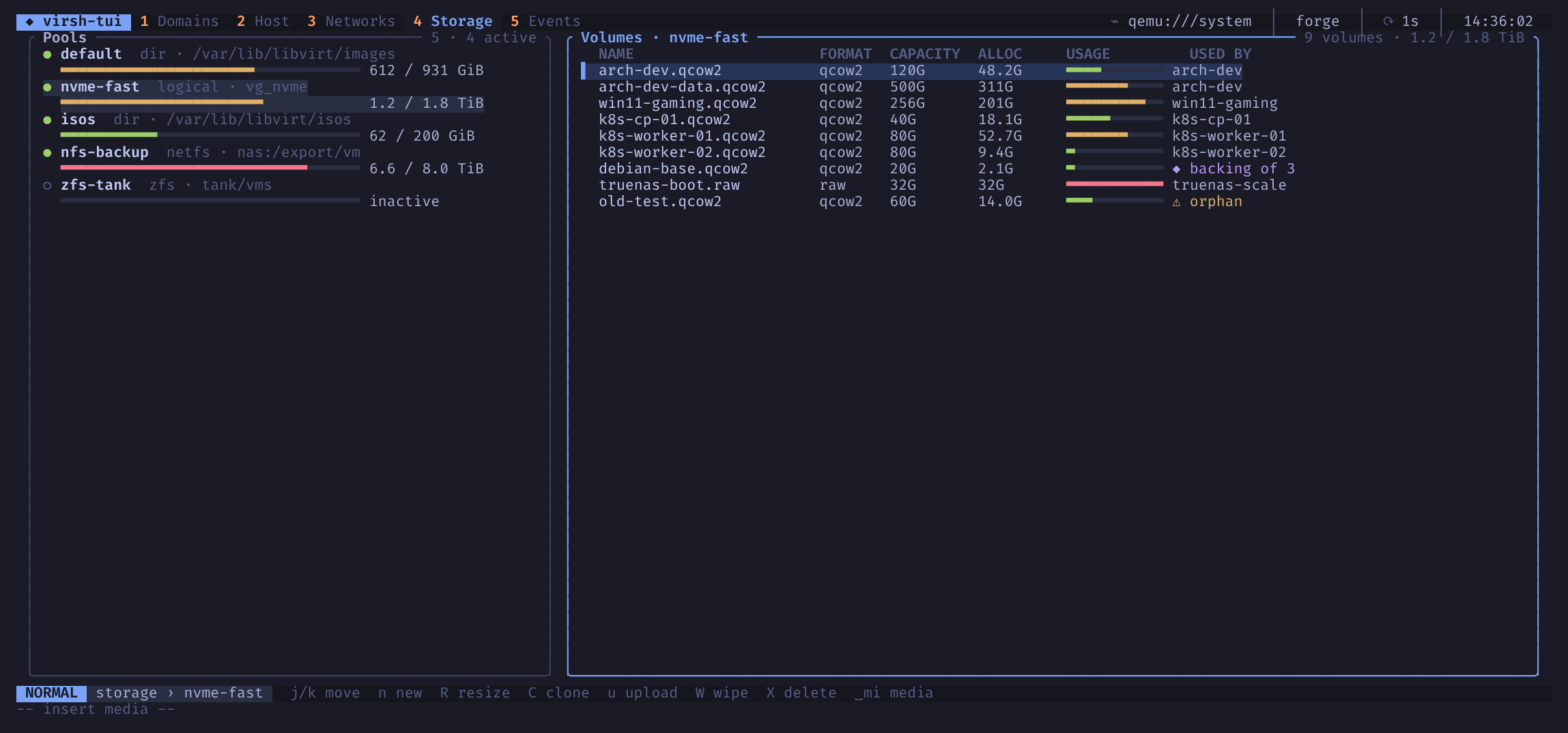
Task: Click the FORMAT column header
Action: point(845,55)
